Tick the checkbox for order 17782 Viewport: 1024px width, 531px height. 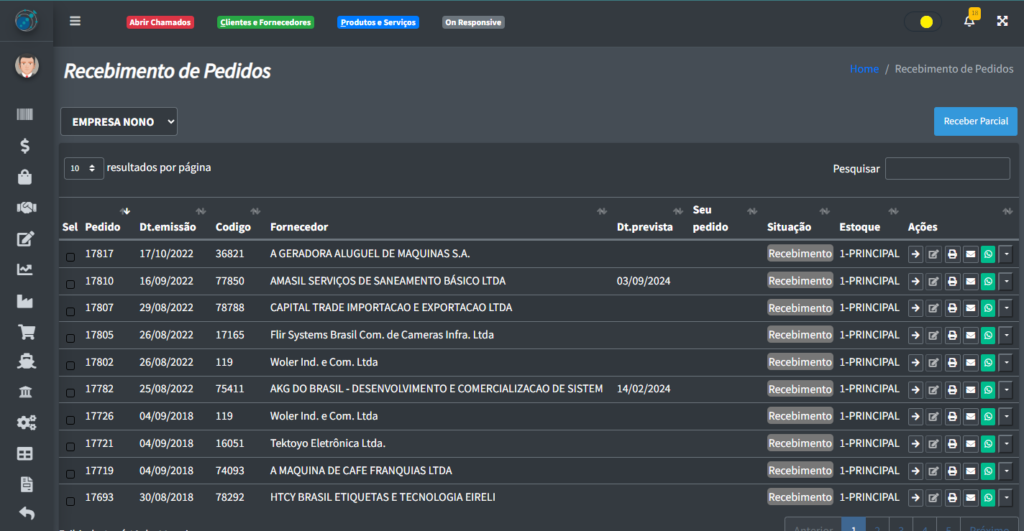coord(70,393)
